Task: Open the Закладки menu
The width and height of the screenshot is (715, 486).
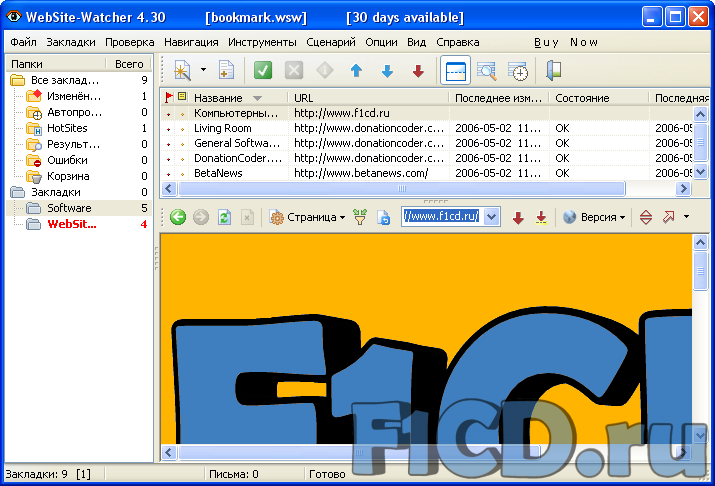Action: pos(71,42)
